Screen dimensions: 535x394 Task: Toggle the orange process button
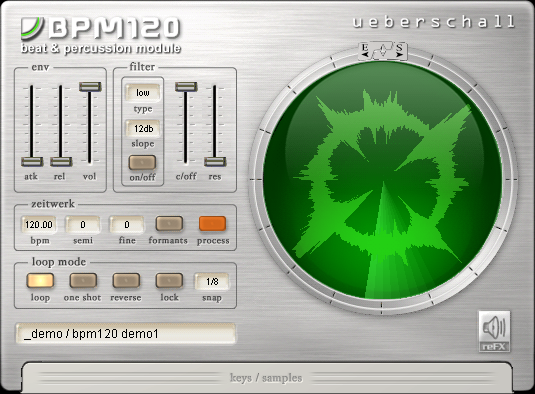(212, 224)
